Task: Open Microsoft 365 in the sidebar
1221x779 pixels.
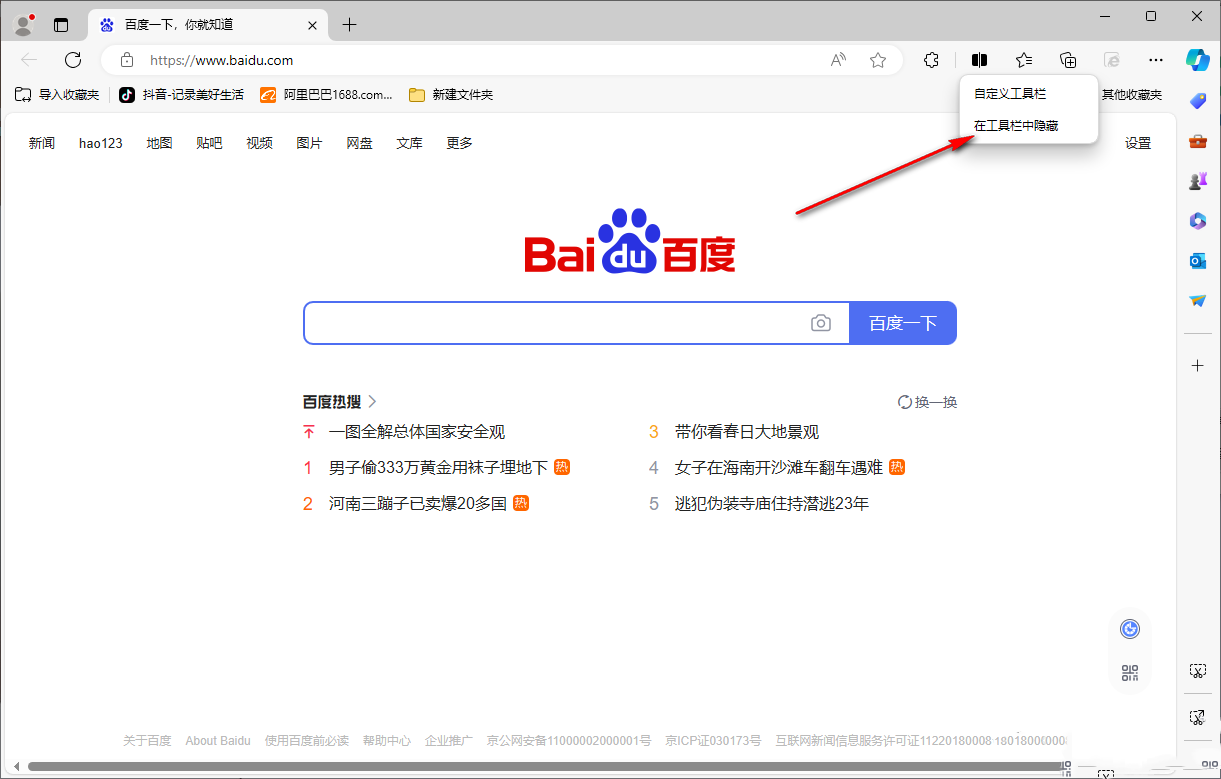Action: [1198, 221]
